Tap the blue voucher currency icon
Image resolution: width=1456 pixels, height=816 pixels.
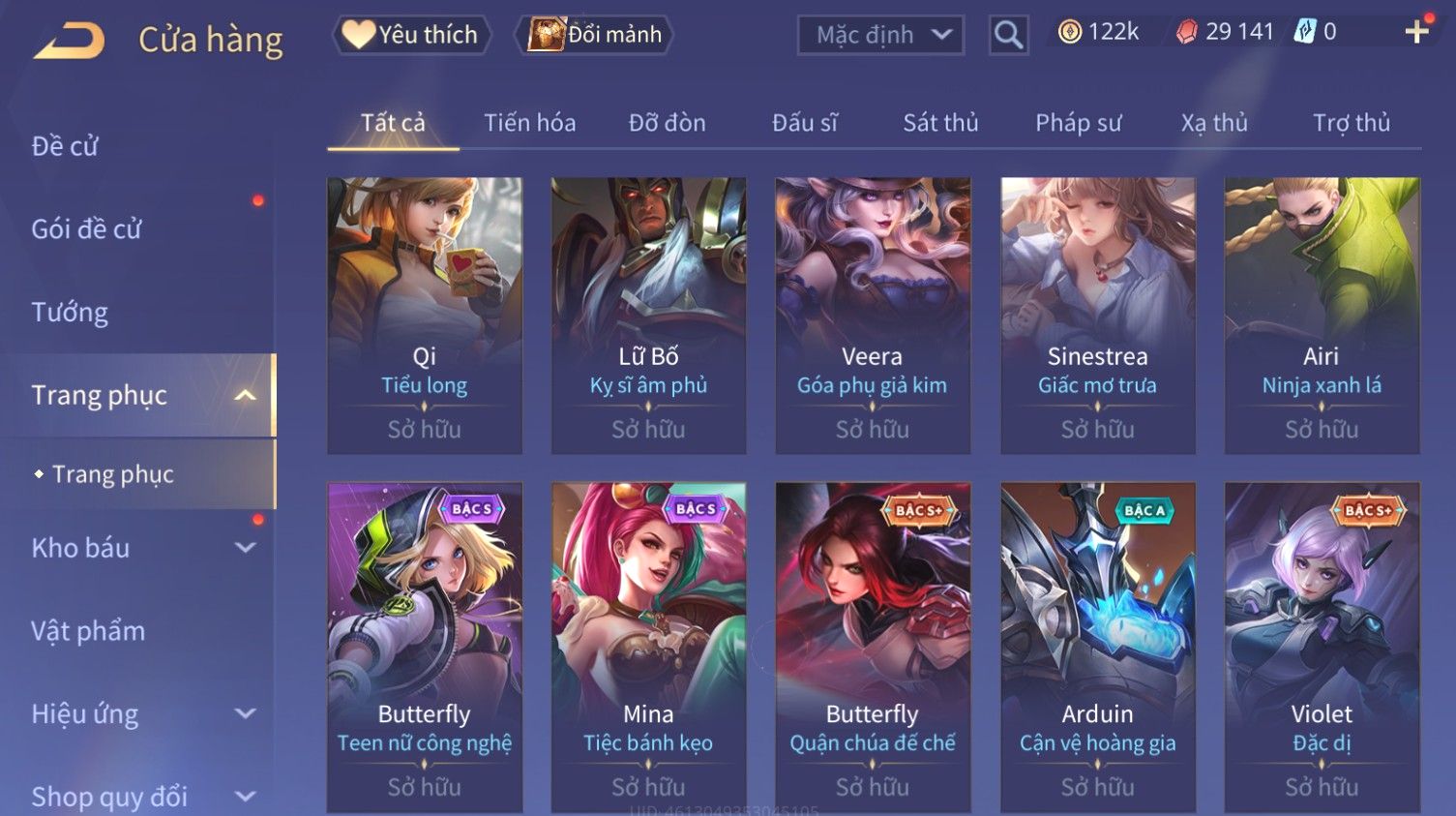click(x=1305, y=32)
